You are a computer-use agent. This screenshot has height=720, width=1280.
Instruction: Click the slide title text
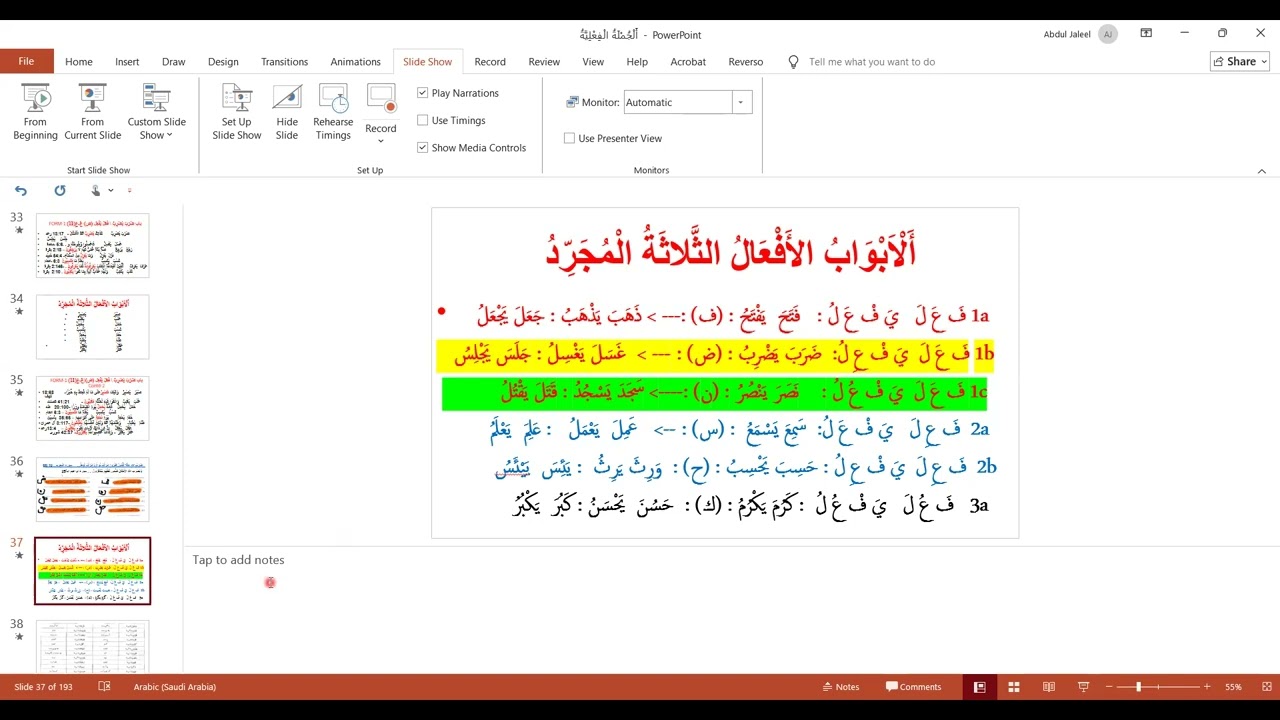point(730,251)
